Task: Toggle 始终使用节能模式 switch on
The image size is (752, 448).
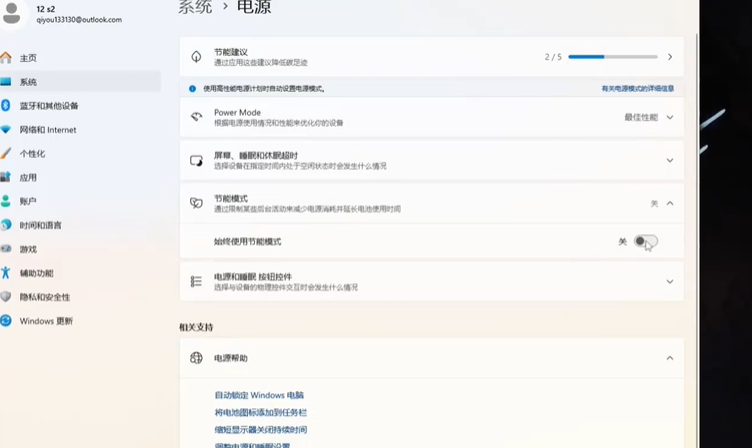Action: coord(646,241)
